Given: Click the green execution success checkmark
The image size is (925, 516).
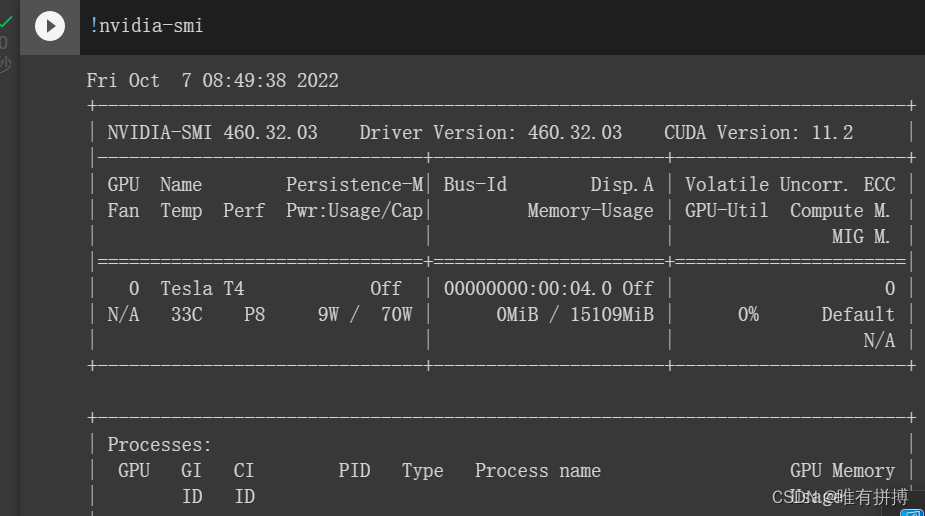Looking at the screenshot, I should click(6, 22).
